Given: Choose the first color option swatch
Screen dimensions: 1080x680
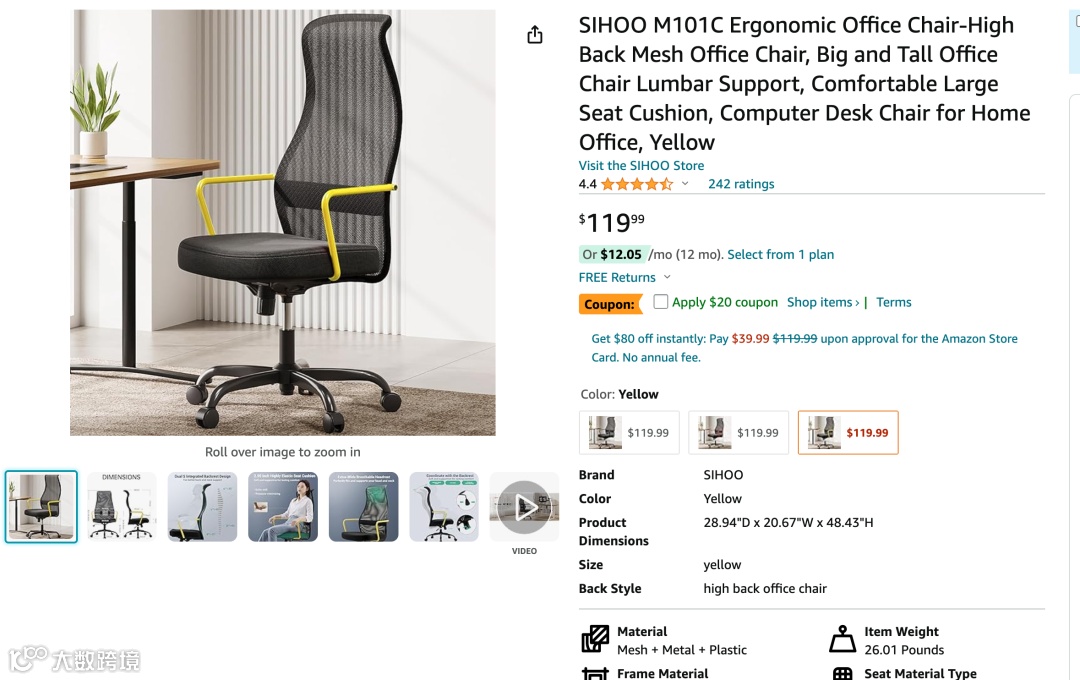Looking at the screenshot, I should [x=630, y=433].
